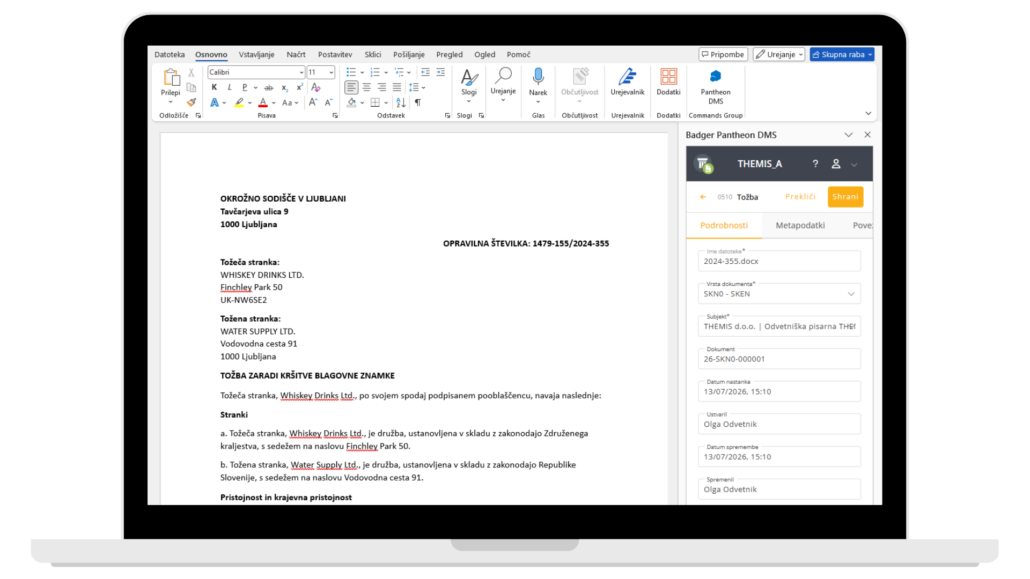Open the Datoteka menu tab
Image resolution: width=1030 pixels, height=579 pixels.
pyautogui.click(x=169, y=55)
